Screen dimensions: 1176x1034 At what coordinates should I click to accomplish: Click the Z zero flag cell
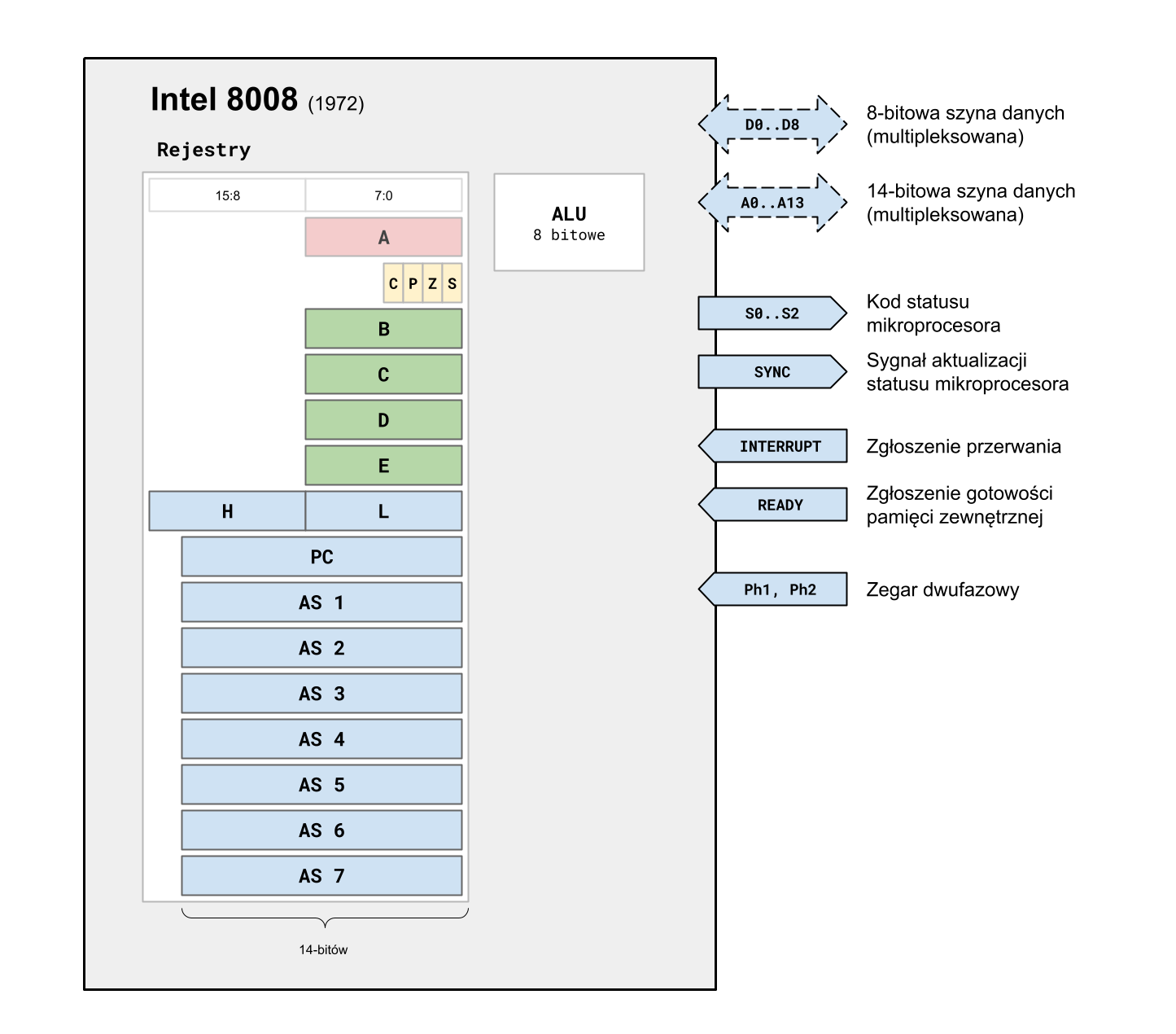pos(432,283)
